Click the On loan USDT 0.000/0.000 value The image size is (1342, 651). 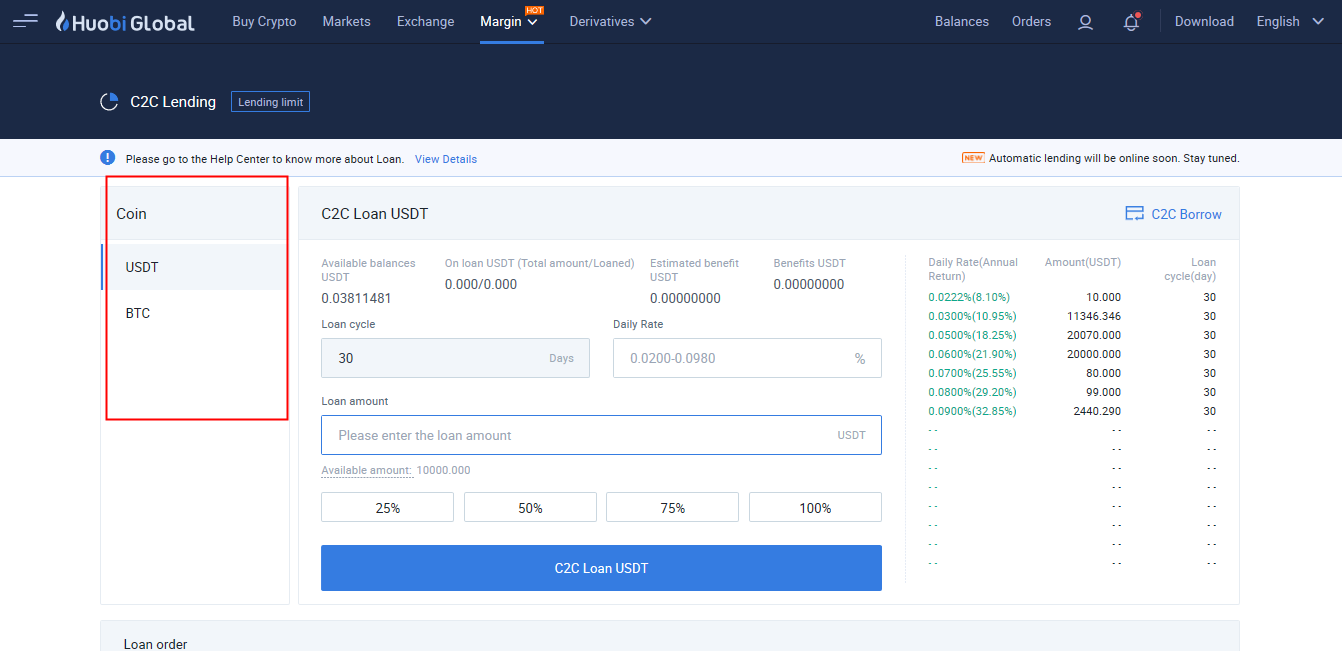point(481,284)
